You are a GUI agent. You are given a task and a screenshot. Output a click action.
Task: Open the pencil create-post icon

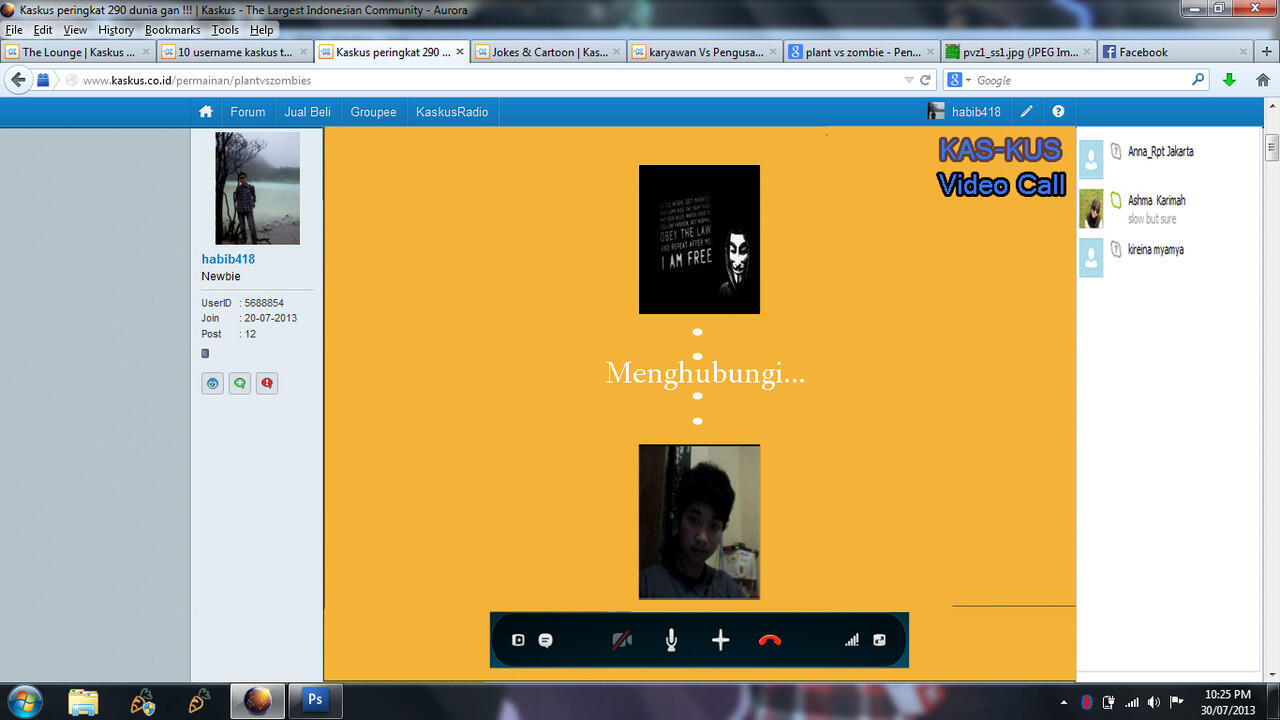[x=1026, y=112]
